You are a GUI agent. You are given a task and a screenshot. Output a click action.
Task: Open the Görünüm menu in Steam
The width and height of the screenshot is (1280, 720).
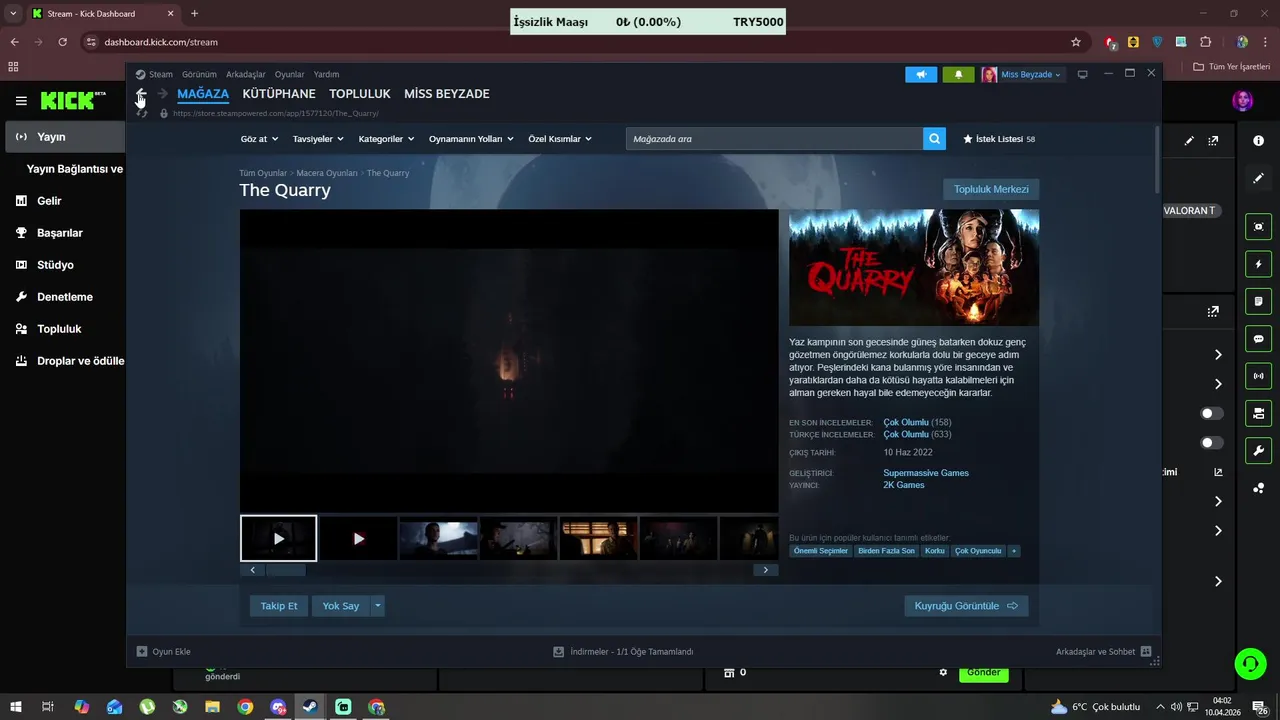(199, 74)
